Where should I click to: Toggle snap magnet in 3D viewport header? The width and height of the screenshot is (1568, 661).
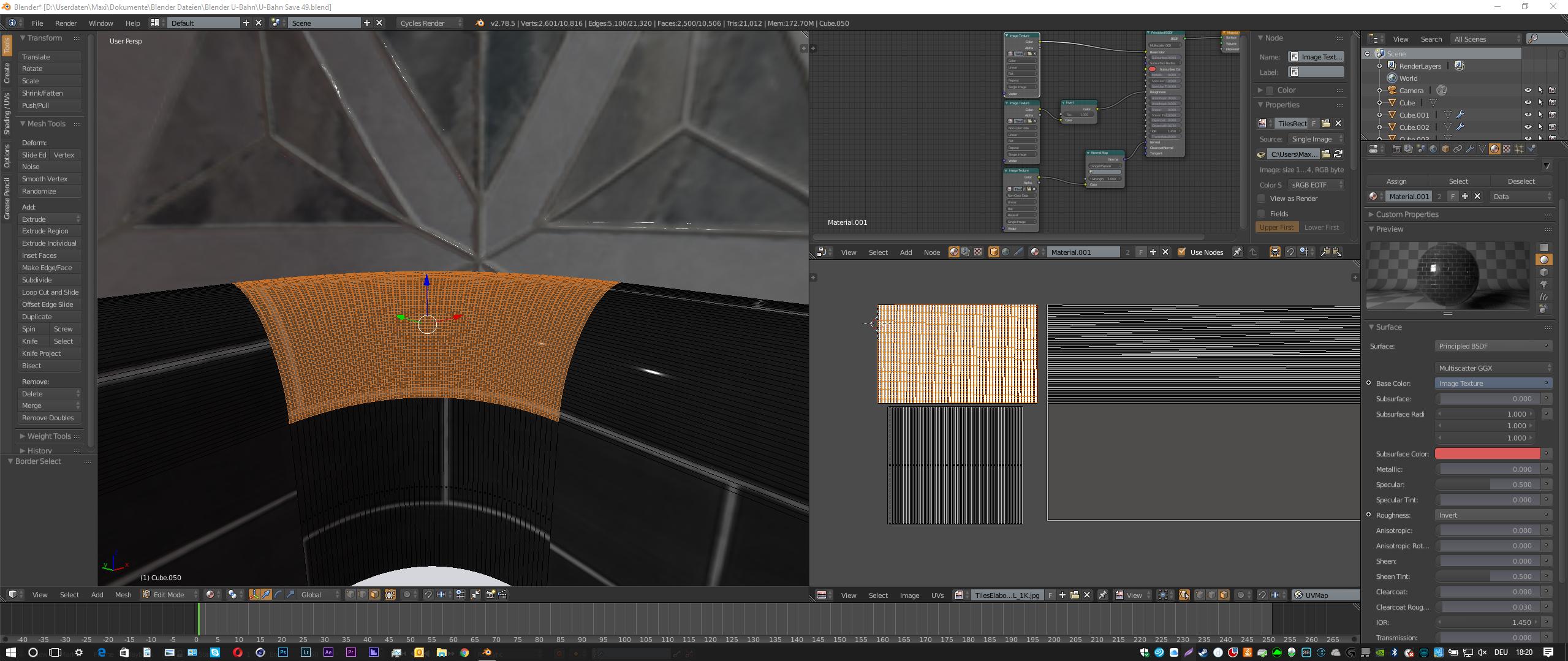(428, 594)
